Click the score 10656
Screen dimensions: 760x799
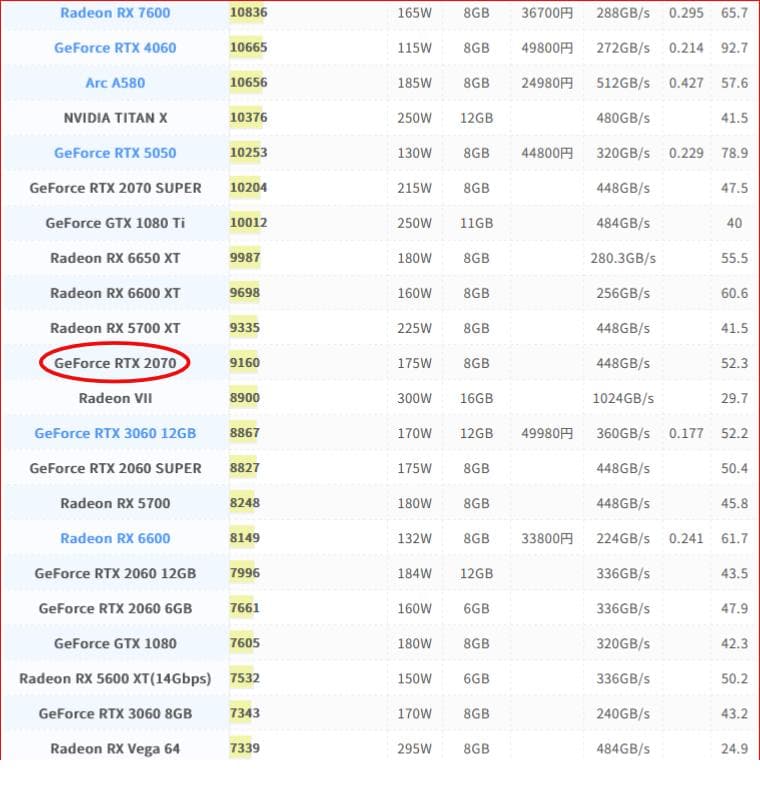click(248, 83)
